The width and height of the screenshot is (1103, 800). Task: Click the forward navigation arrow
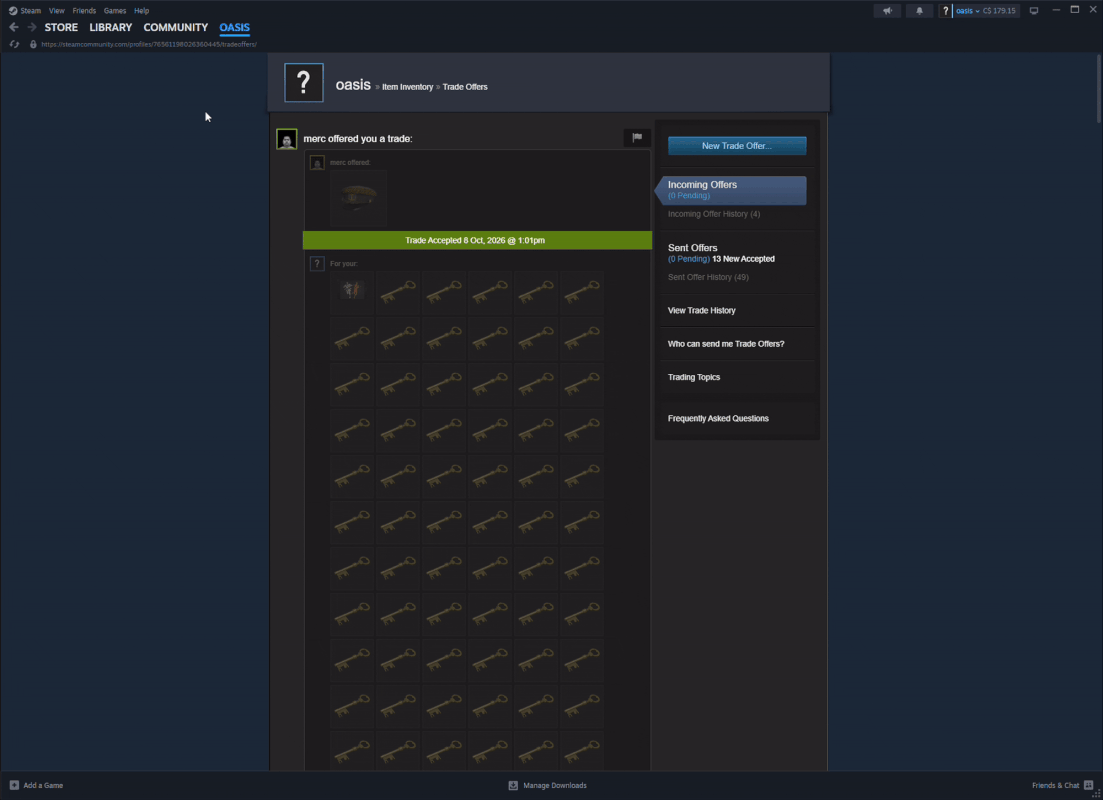[32, 27]
